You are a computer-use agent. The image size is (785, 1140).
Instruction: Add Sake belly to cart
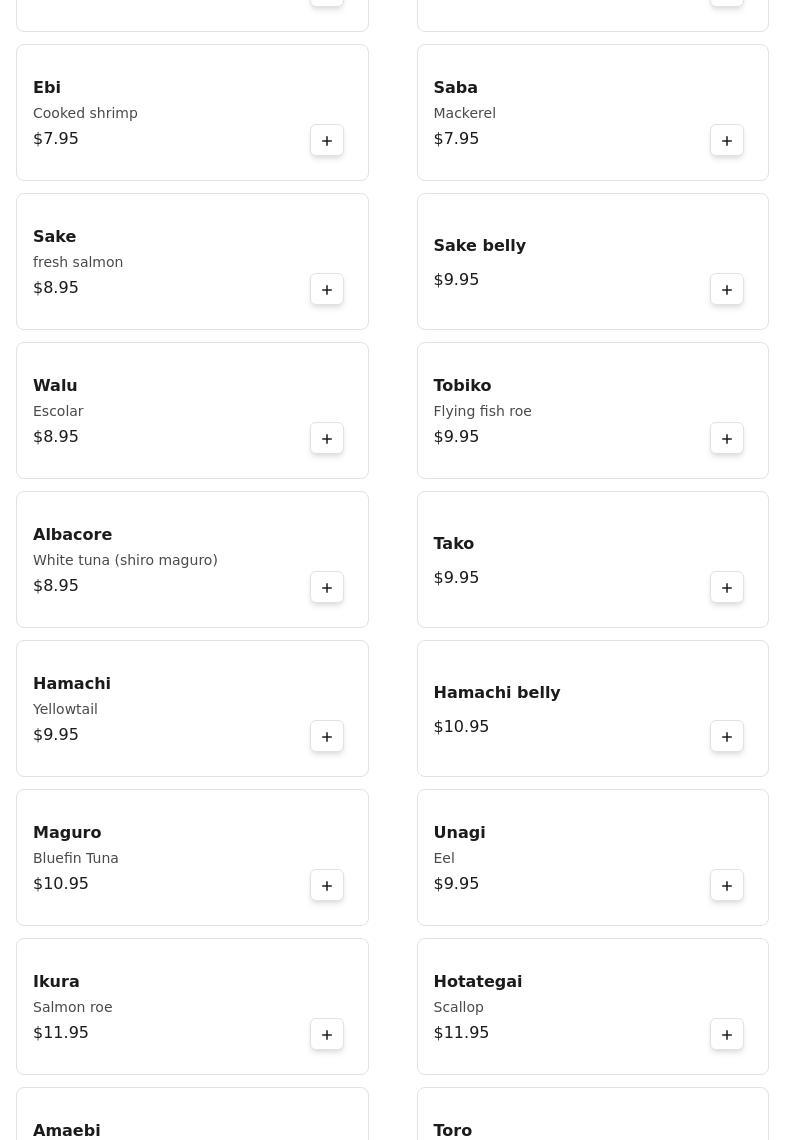pyautogui.click(x=727, y=290)
